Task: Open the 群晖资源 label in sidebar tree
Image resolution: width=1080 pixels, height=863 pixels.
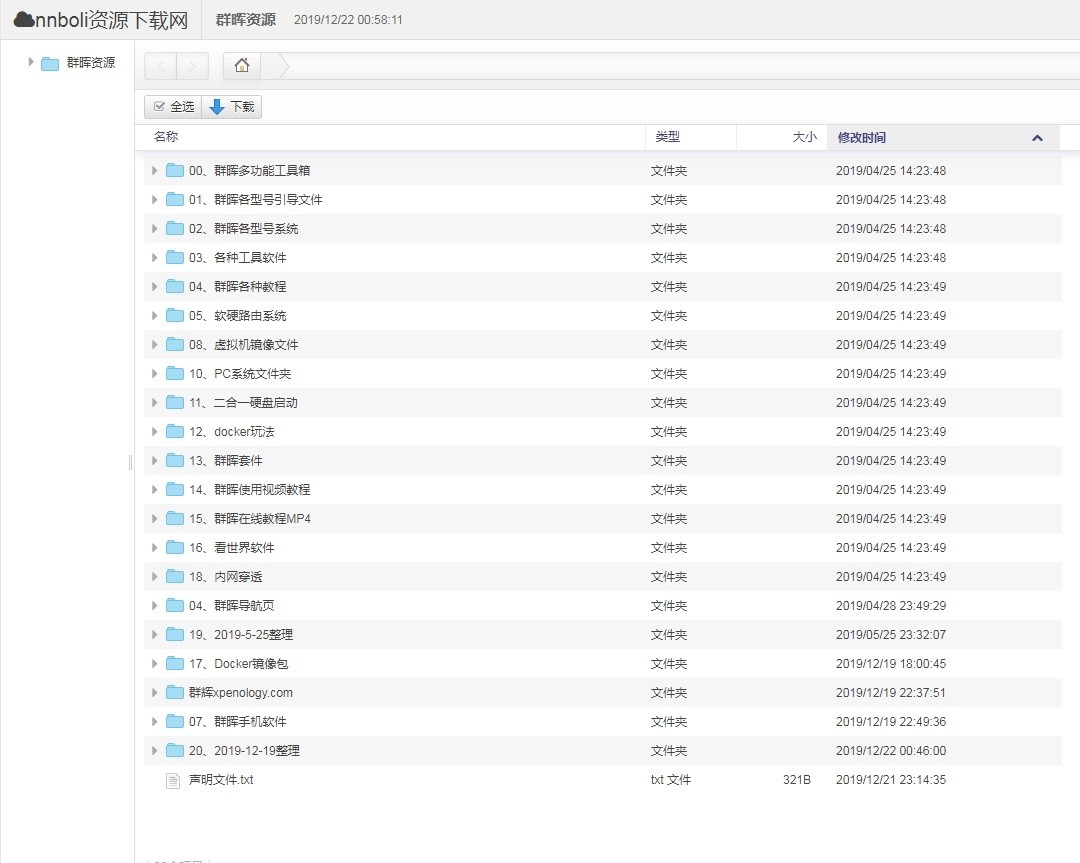Action: (x=91, y=63)
